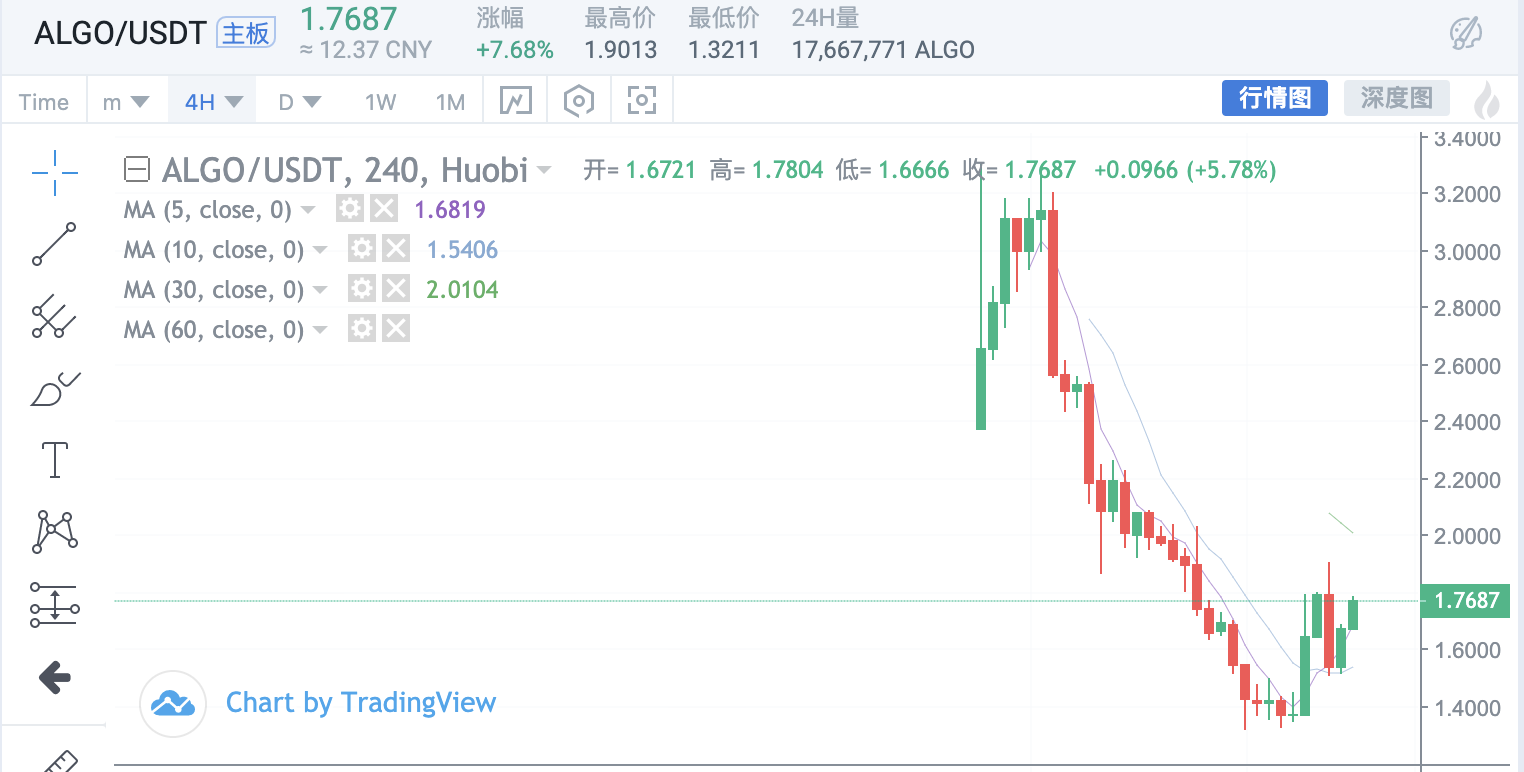Collapse the ALGO/USDT legend box
Image resolution: width=1524 pixels, height=772 pixels.
point(137,170)
